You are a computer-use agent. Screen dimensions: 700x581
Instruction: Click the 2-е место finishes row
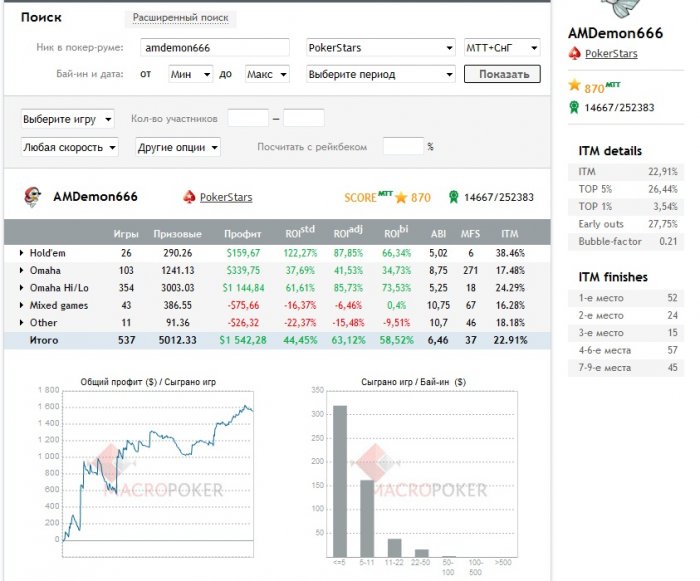626,316
